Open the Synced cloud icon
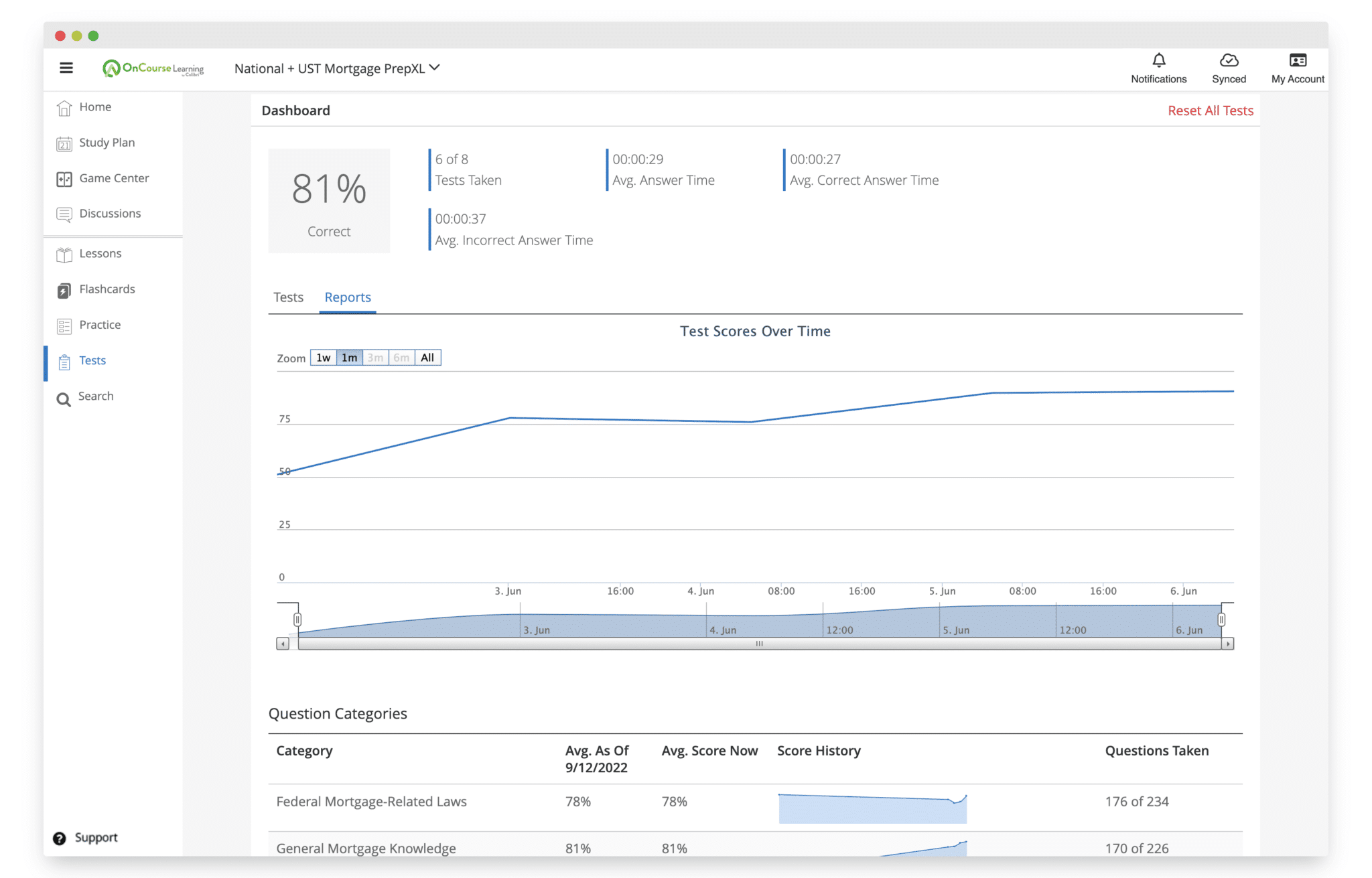This screenshot has height=878, width=1372. click(x=1229, y=60)
